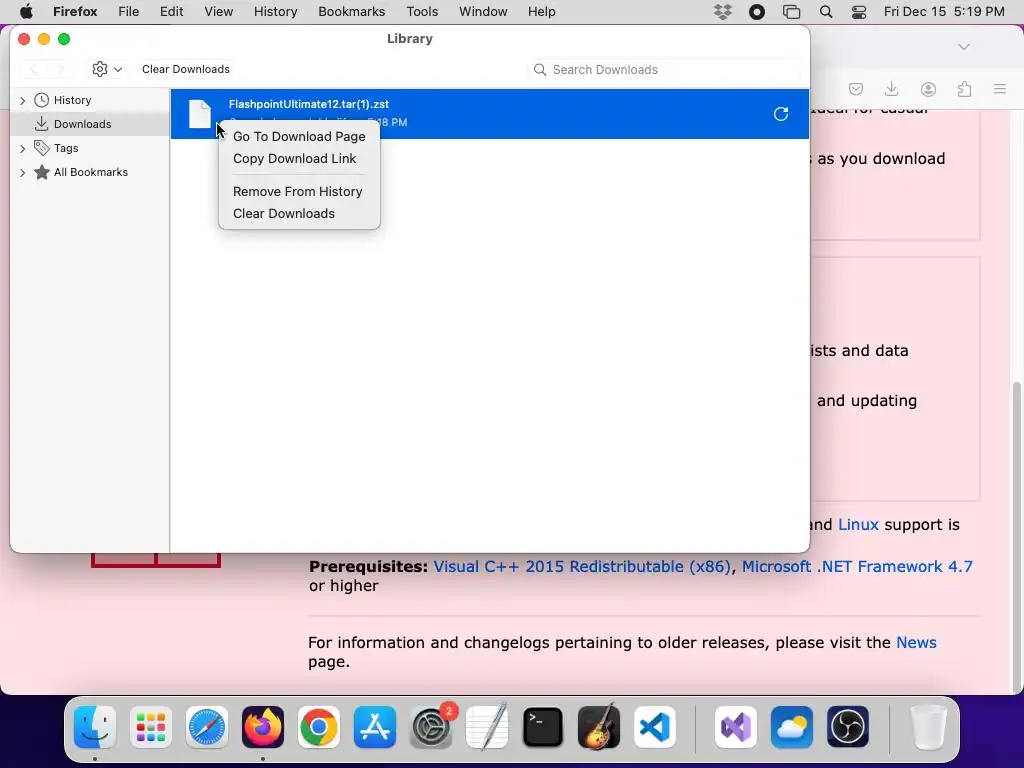Open the News link
Viewport: 1024px width, 768px height.
[x=916, y=643]
